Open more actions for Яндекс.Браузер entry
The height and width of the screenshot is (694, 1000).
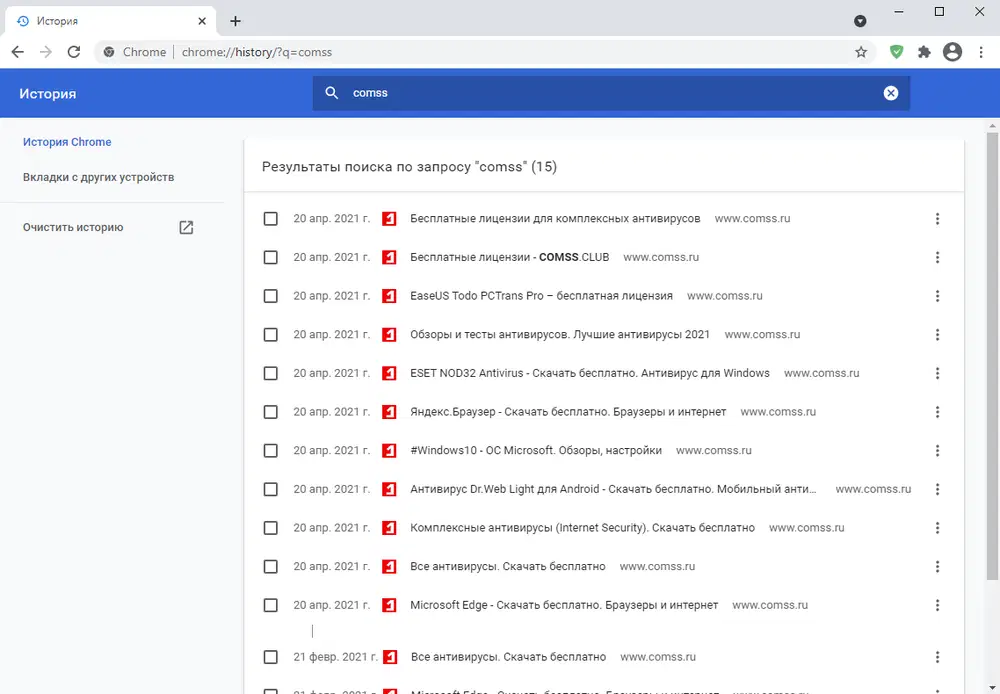tap(937, 412)
